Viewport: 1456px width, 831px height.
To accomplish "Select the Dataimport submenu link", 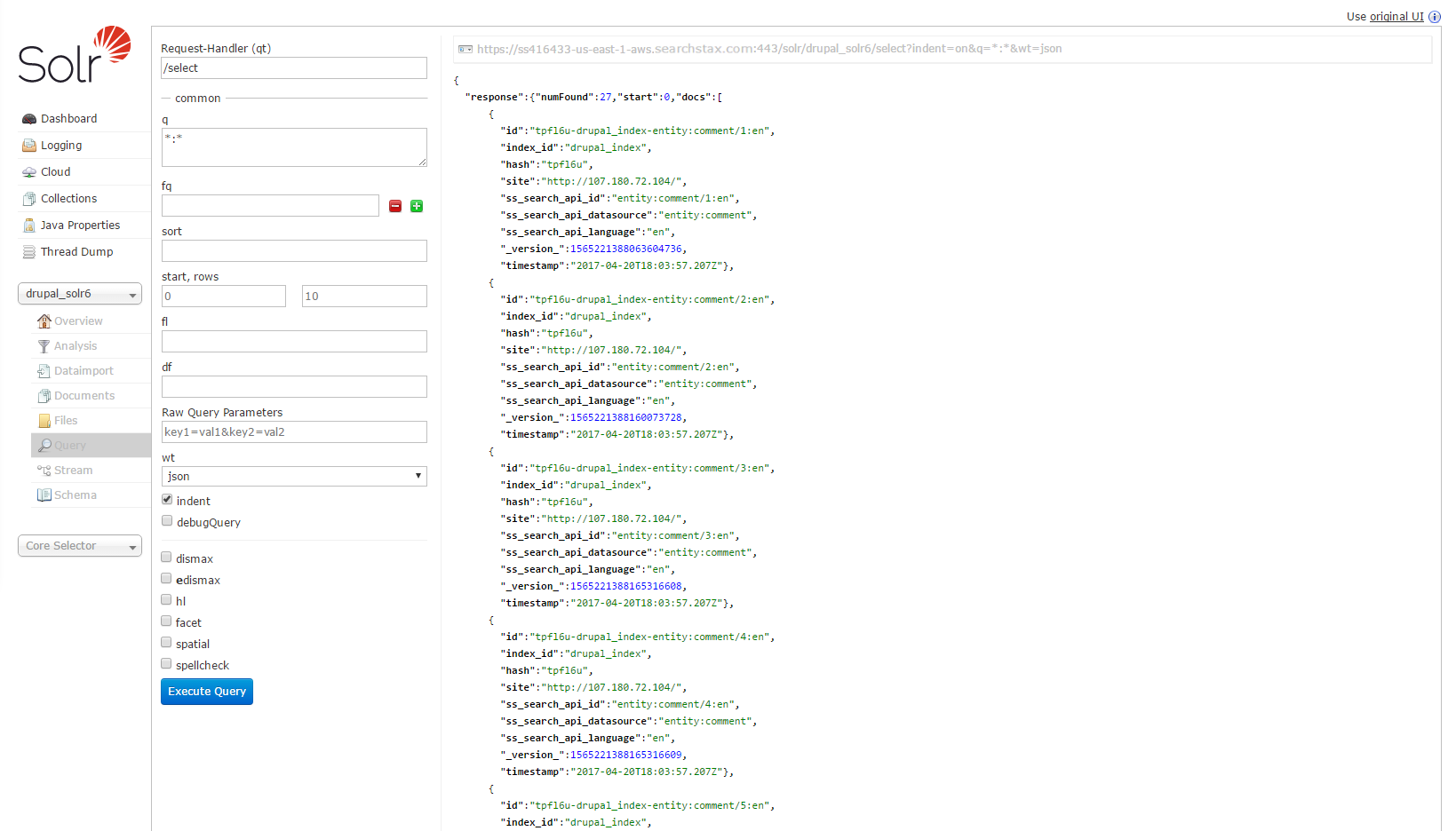I will (91, 371).
